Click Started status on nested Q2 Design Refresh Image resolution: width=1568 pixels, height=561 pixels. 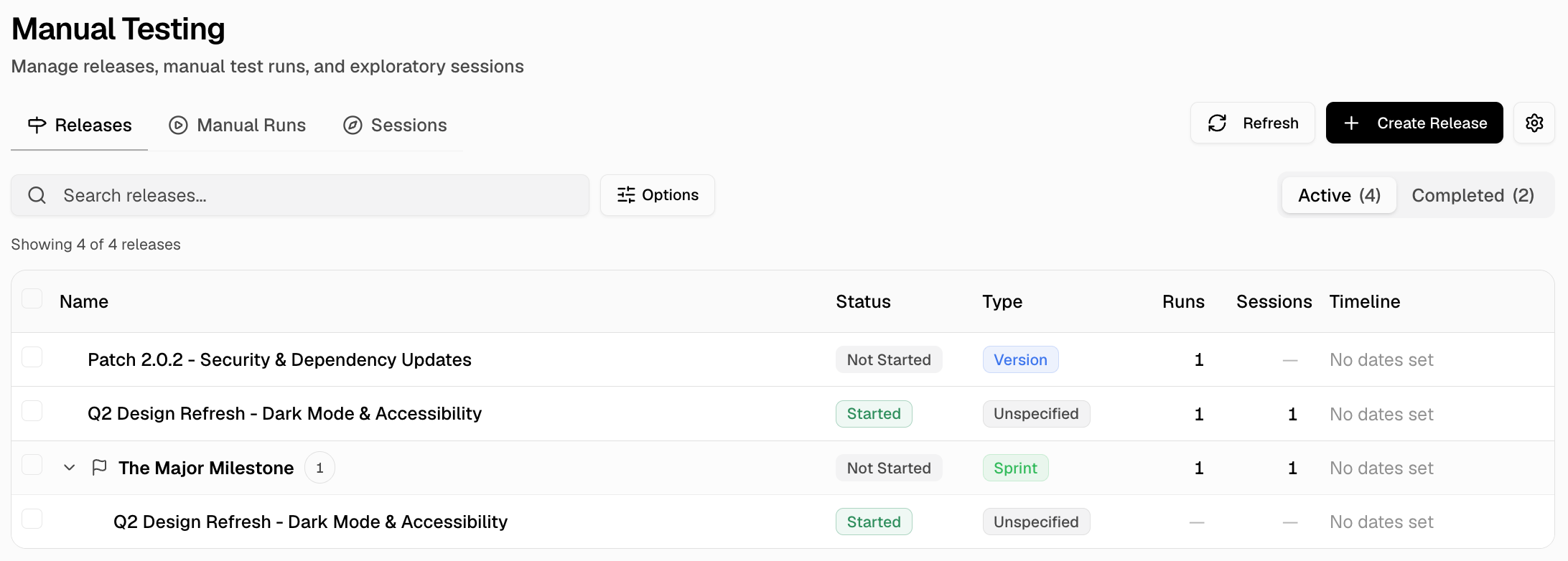[x=874, y=522]
